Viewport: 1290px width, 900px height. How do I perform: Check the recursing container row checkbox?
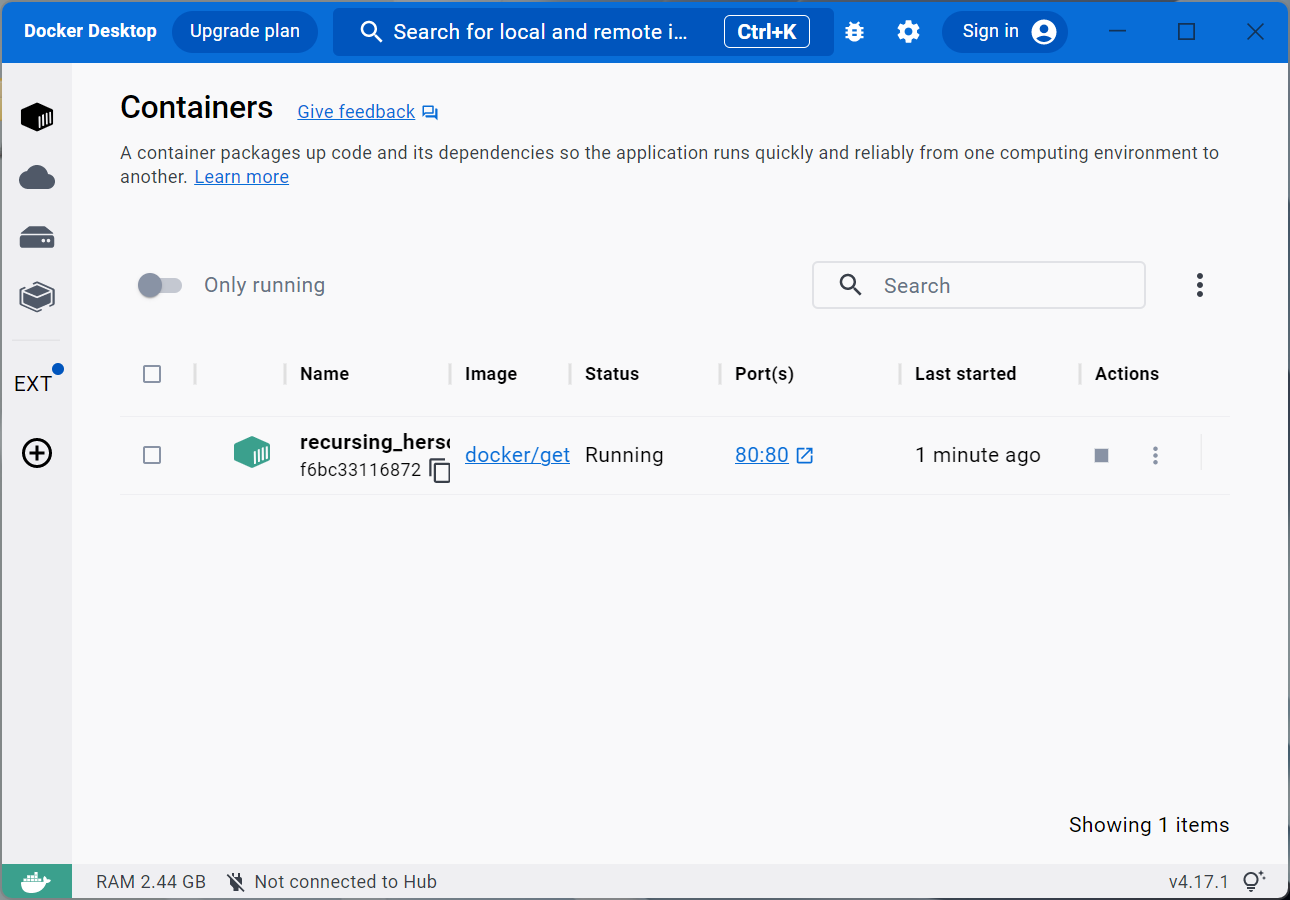coord(152,455)
